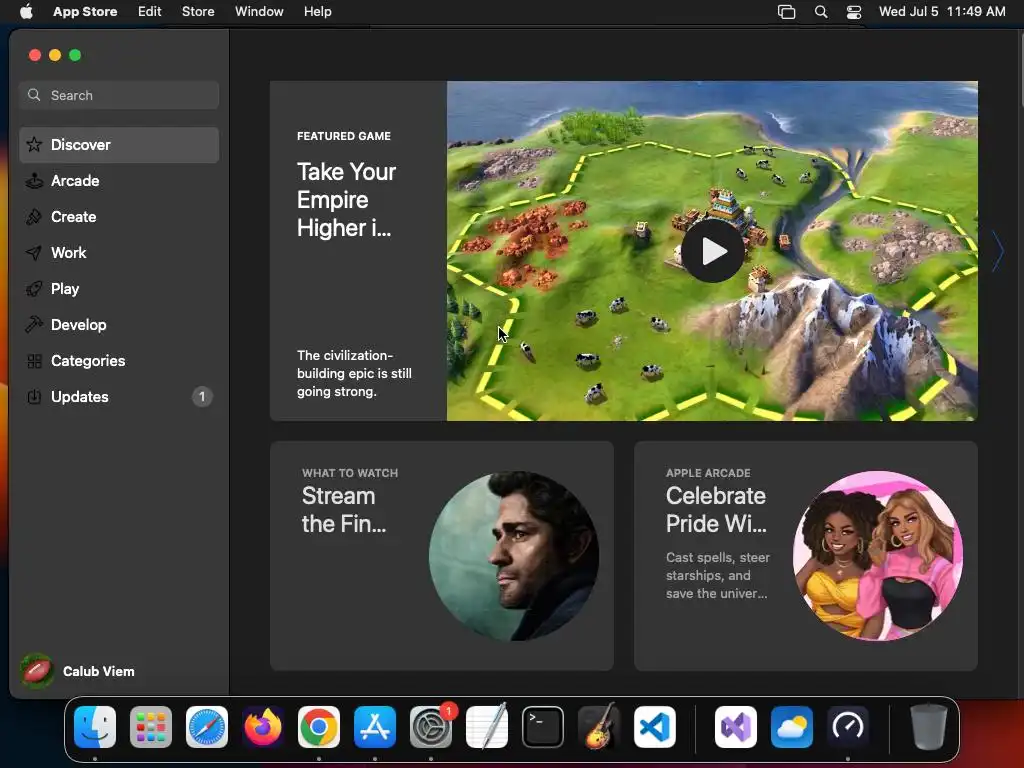Open the Categories grid sidebar item
This screenshot has width=1024, height=768.
click(x=119, y=360)
